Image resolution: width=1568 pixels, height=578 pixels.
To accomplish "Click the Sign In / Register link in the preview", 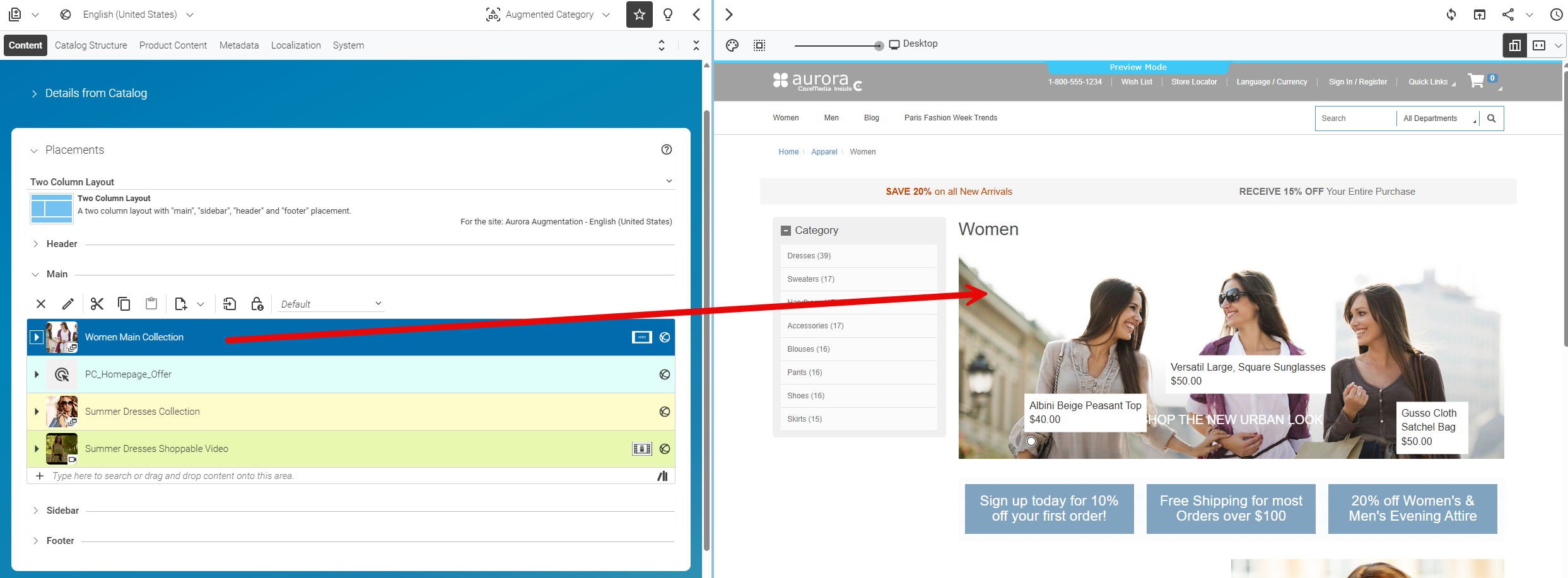I will click(x=1358, y=81).
